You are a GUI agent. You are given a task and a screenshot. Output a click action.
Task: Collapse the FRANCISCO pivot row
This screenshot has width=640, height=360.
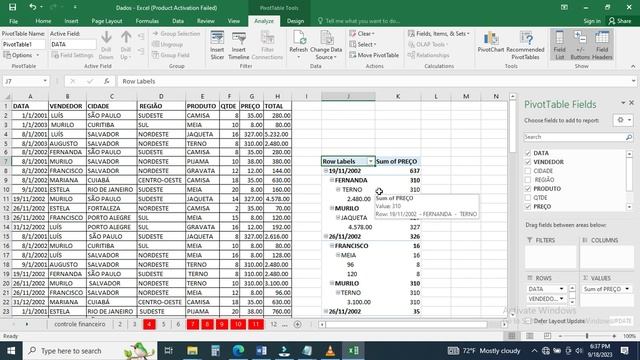coord(332,246)
